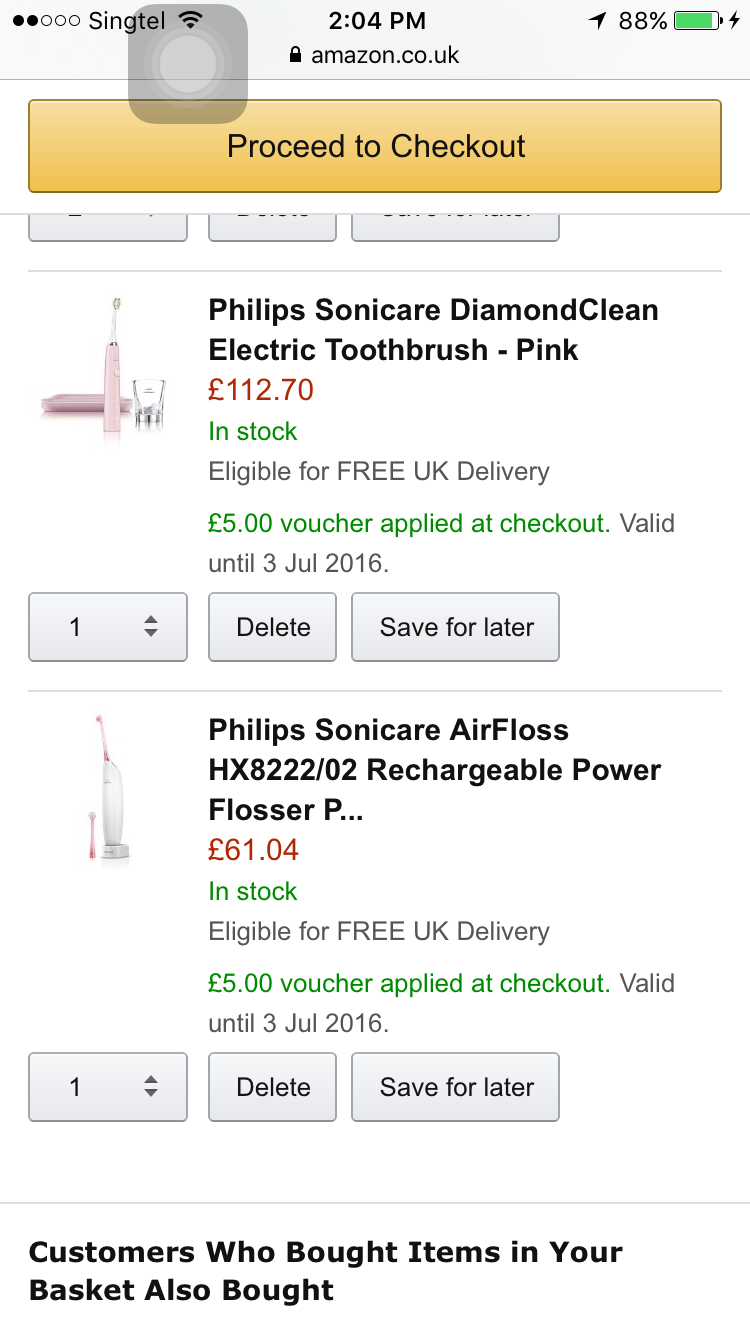
Task: Open the Philips Sonicare DiamondClean title link
Action: (x=432, y=330)
